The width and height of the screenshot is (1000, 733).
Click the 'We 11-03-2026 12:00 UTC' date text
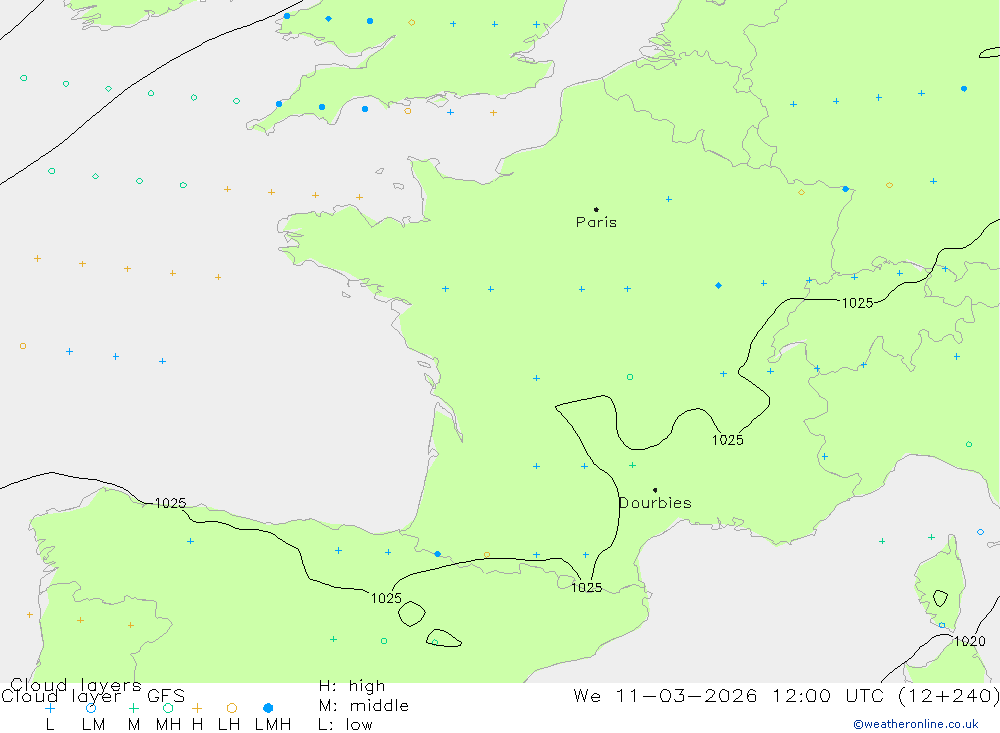tap(731, 695)
